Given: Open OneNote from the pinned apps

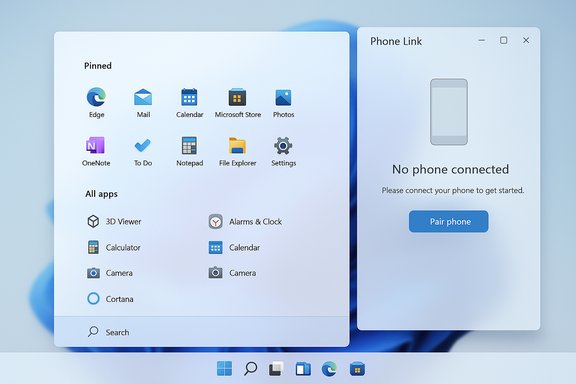Looking at the screenshot, I should tap(96, 151).
